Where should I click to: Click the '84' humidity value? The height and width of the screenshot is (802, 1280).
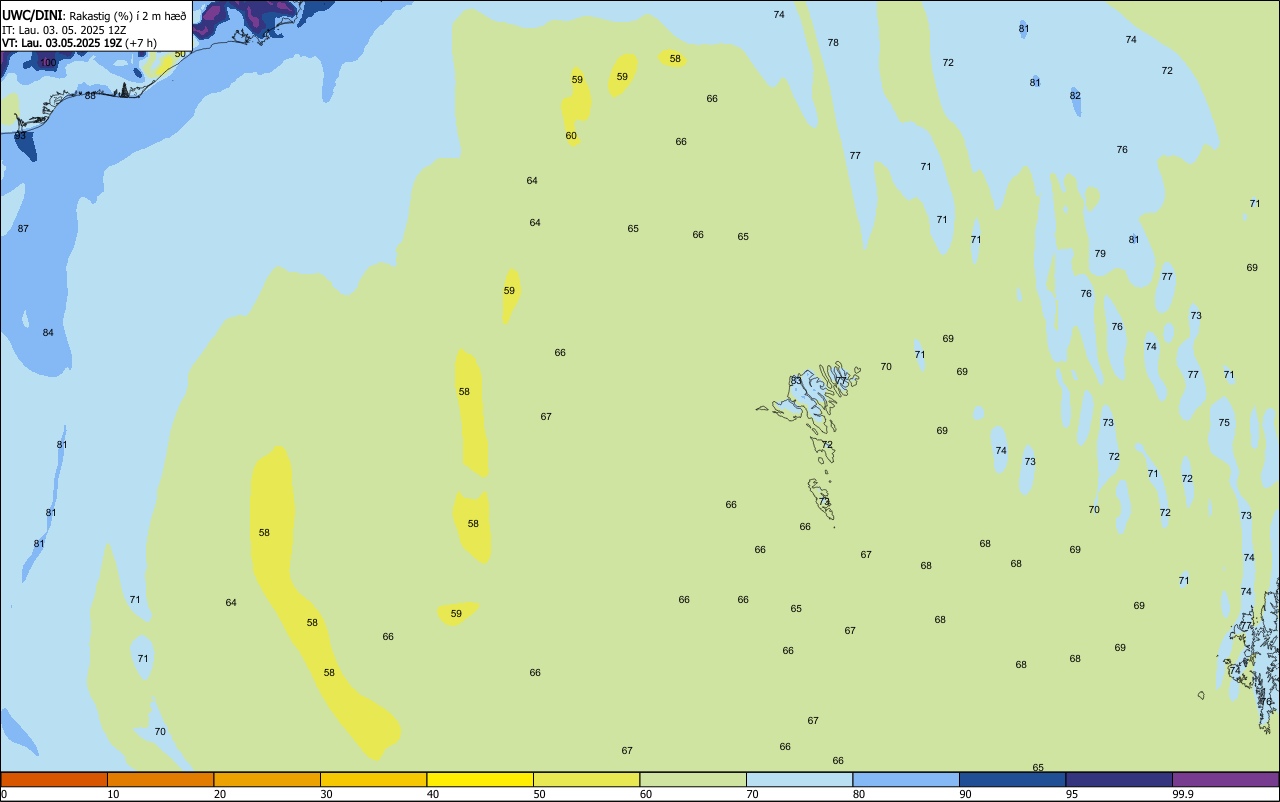click(x=48, y=333)
